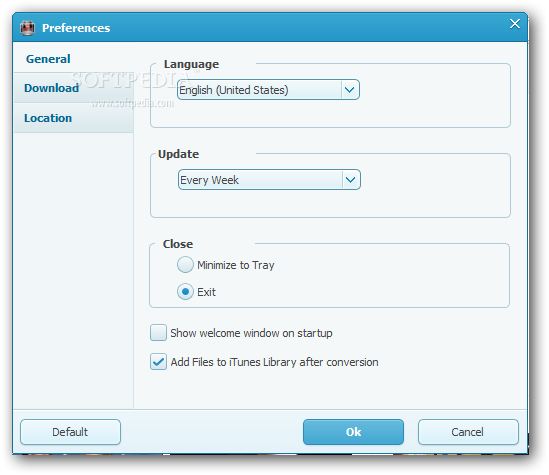Click the Every Week combo box
This screenshot has width=549, height=475.
pyautogui.click(x=269, y=180)
